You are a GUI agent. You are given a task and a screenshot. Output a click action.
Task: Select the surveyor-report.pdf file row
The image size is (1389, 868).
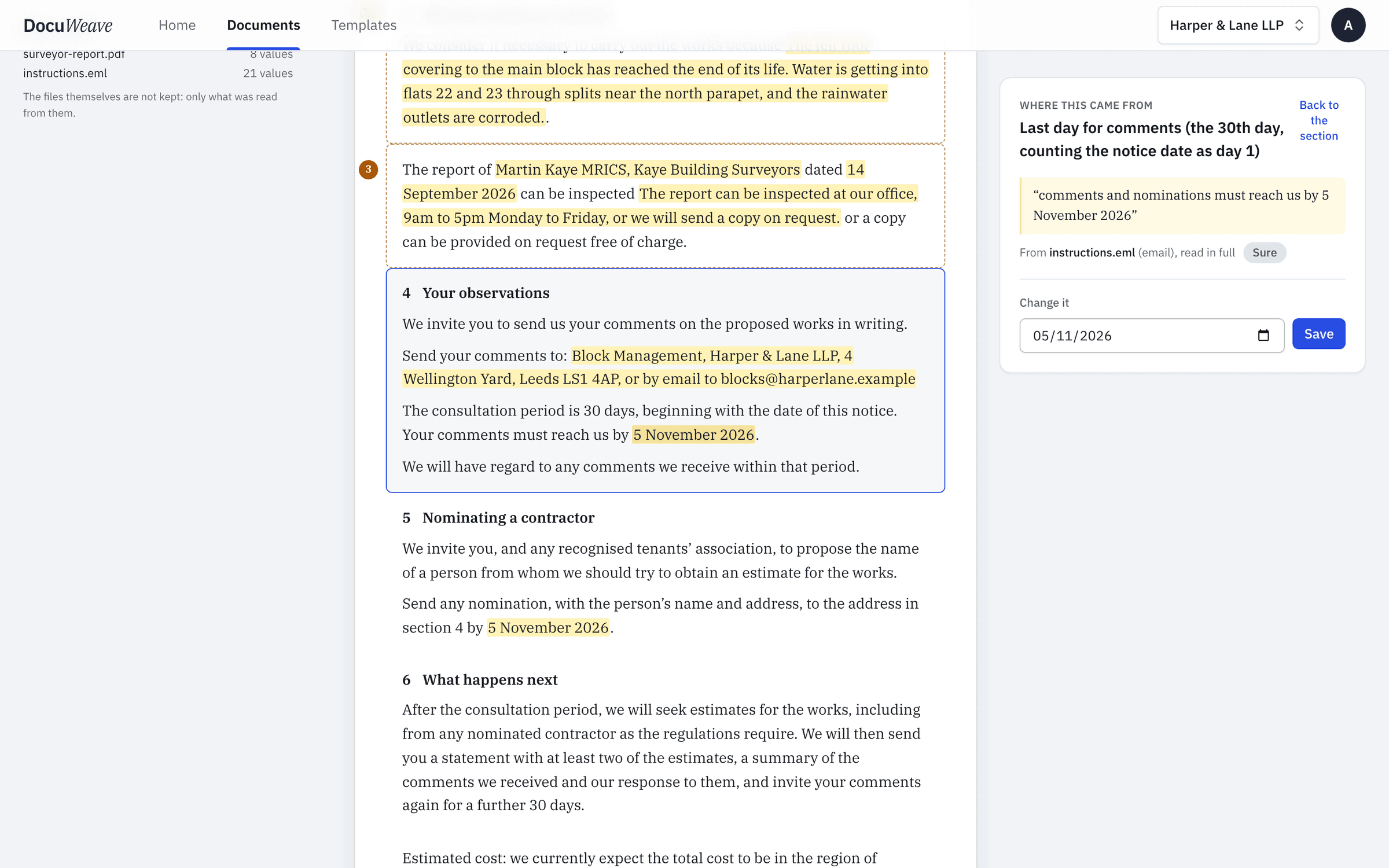[x=158, y=54]
